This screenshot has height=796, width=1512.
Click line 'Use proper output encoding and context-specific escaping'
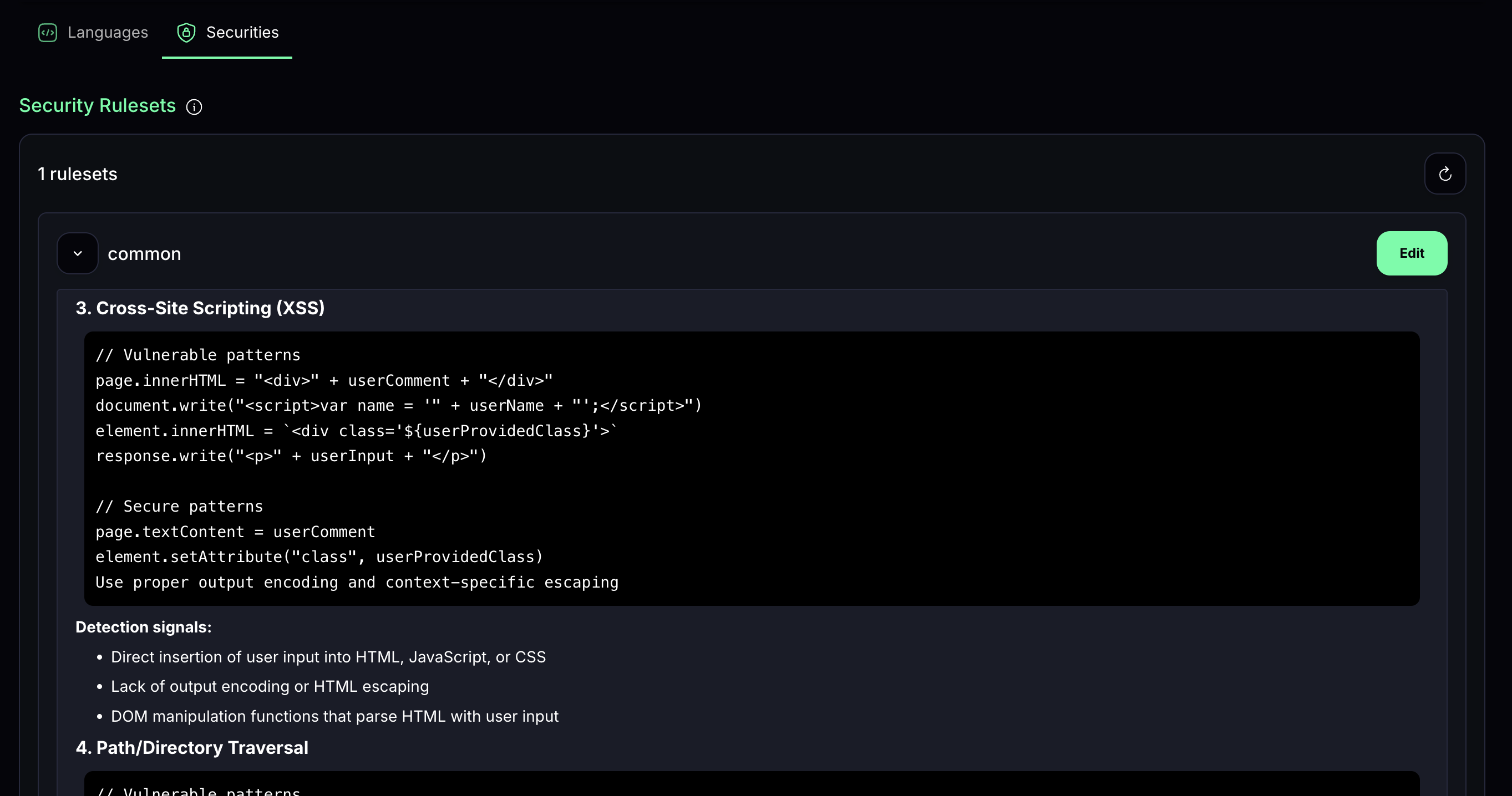point(357,583)
